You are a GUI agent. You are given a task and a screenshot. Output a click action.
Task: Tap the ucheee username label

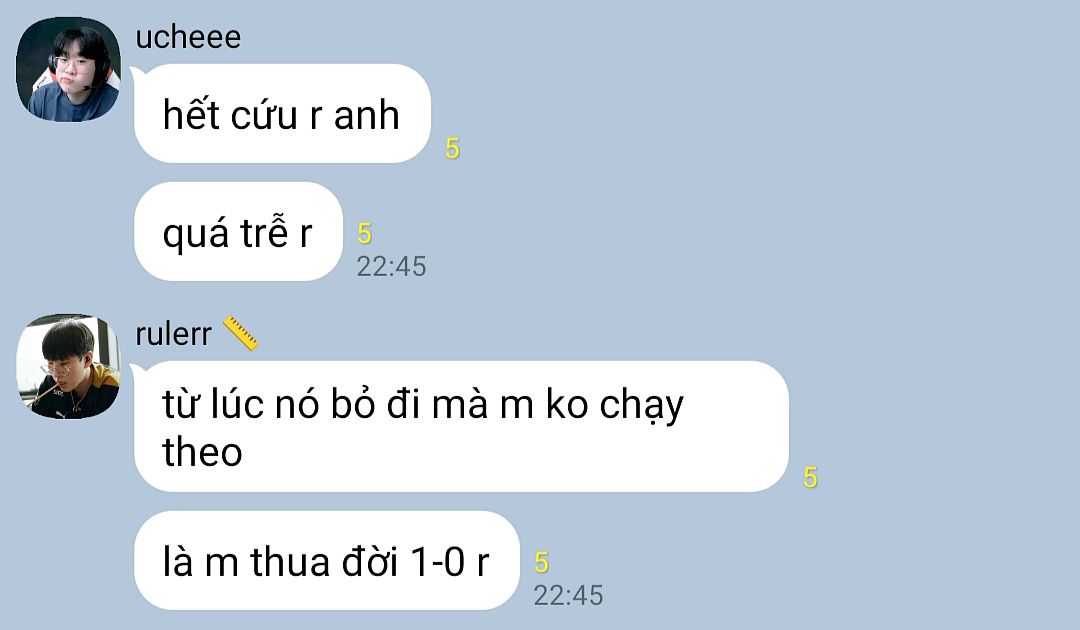(188, 37)
